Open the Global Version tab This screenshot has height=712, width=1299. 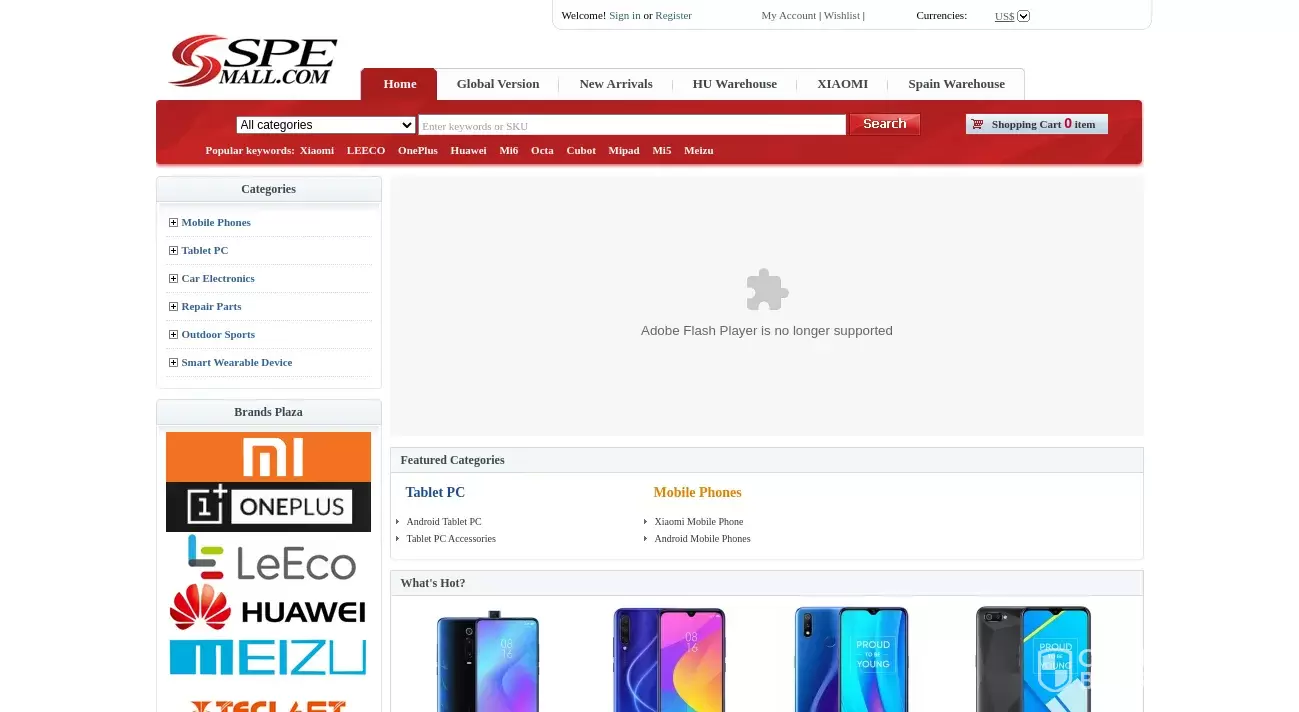(498, 84)
